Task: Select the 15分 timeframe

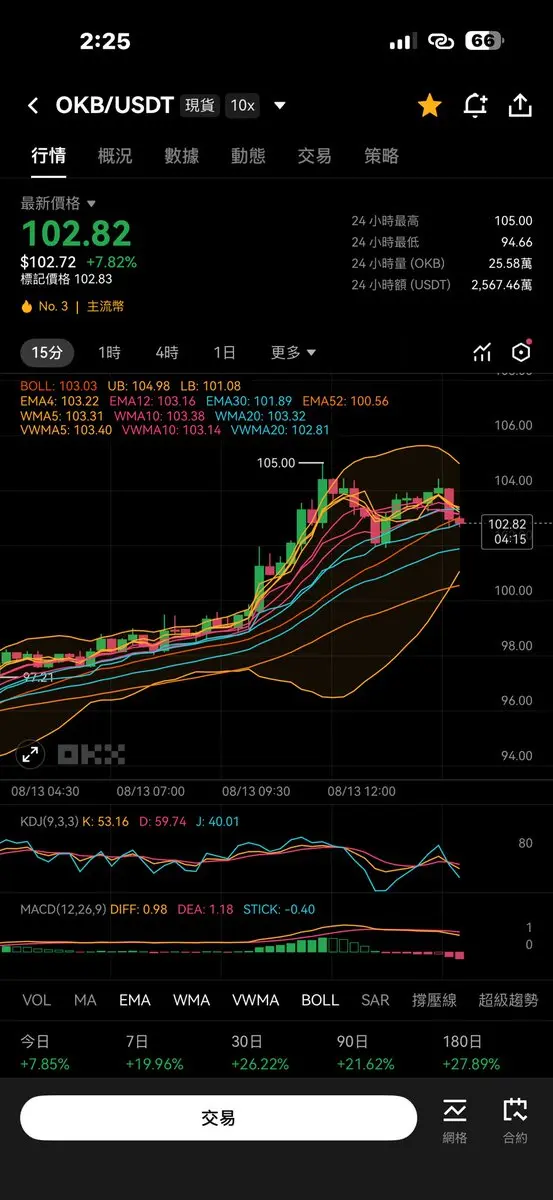Action: pos(47,352)
